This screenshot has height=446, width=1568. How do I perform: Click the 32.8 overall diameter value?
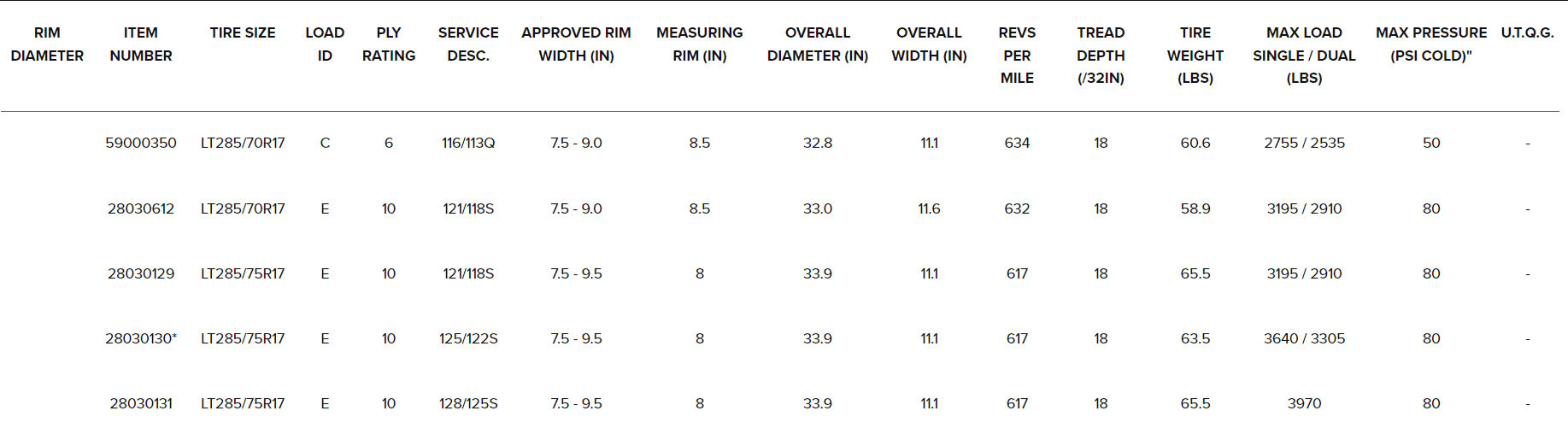(818, 144)
